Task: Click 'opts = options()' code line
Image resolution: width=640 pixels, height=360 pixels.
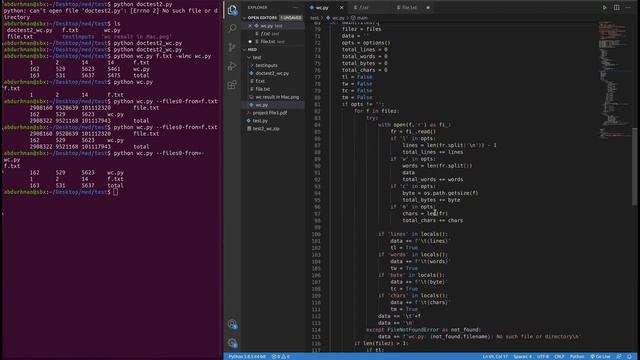Action: coord(366,43)
